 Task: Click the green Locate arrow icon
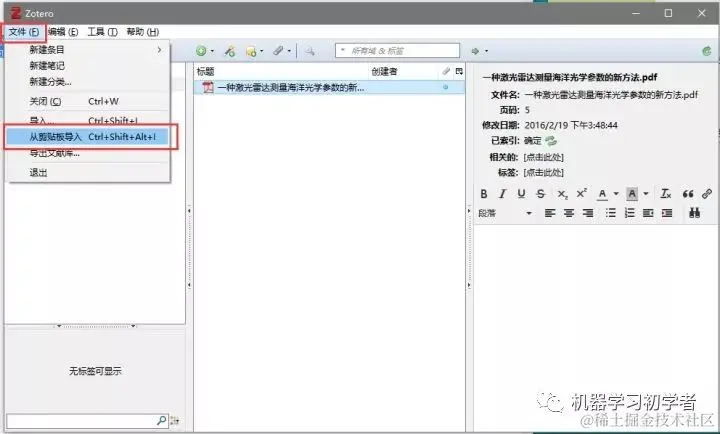(x=475, y=51)
